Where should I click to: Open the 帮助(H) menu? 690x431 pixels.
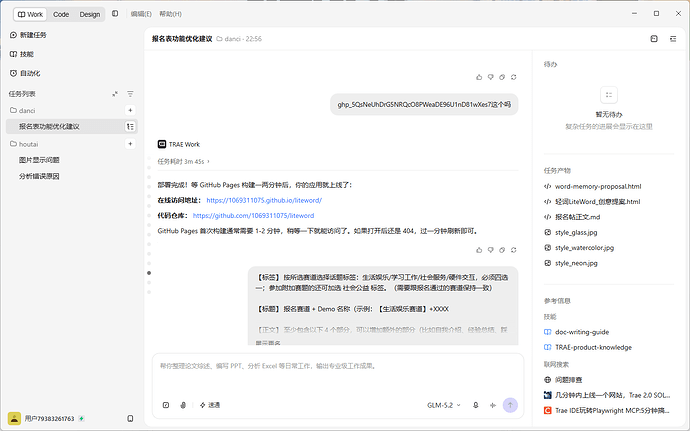tap(170, 14)
